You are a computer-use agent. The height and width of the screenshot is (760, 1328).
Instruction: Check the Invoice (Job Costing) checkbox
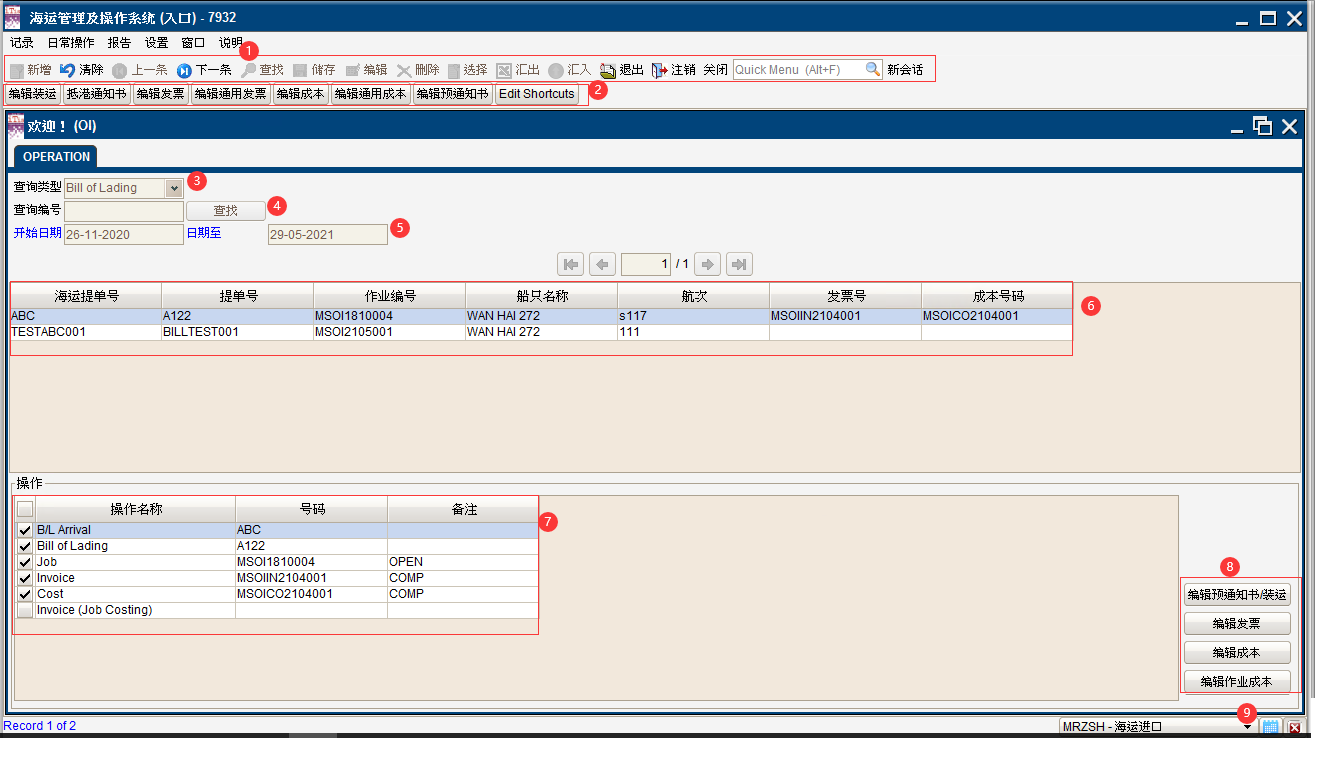click(25, 610)
